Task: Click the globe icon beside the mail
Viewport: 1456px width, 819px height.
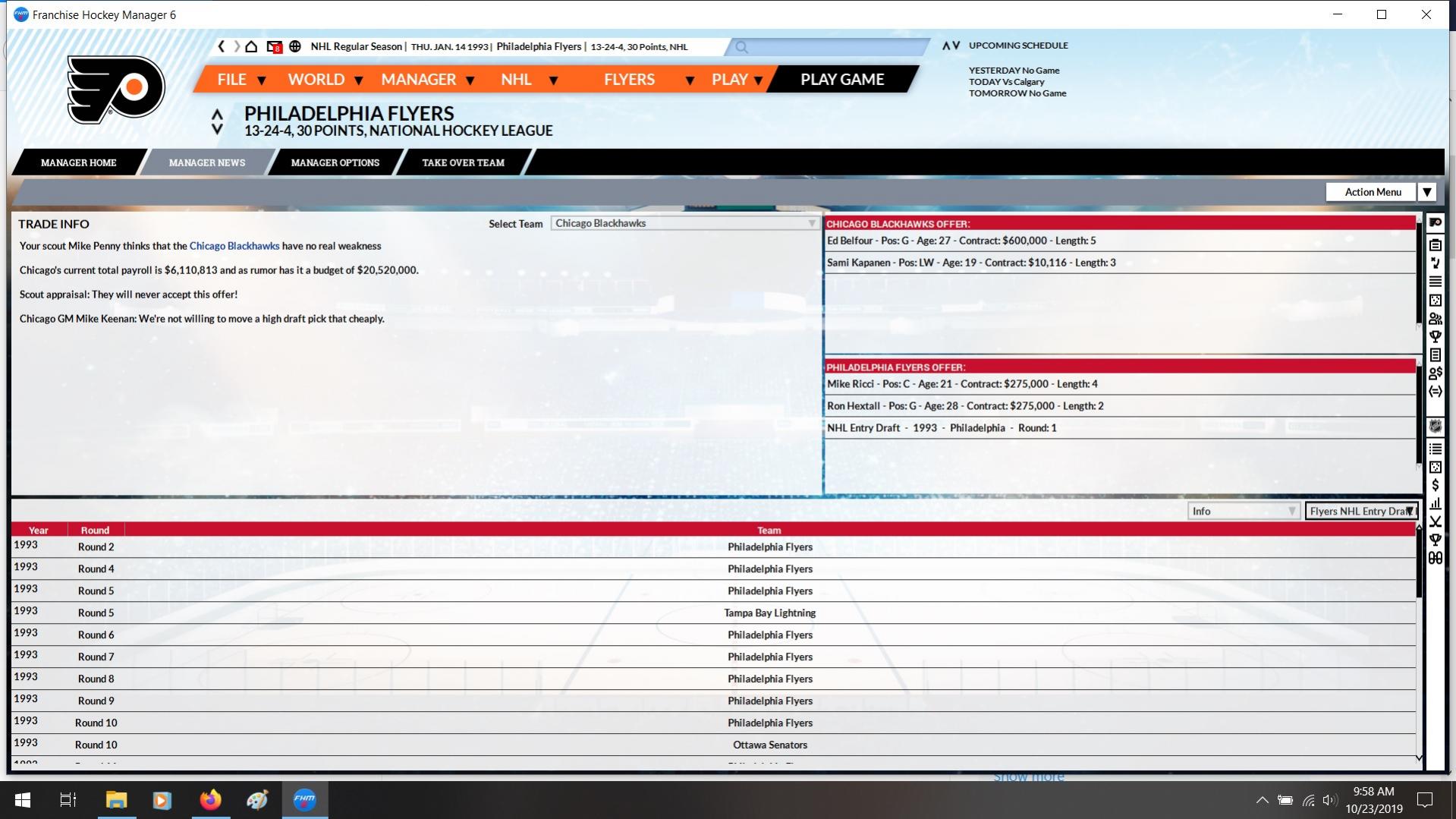Action: coord(295,46)
